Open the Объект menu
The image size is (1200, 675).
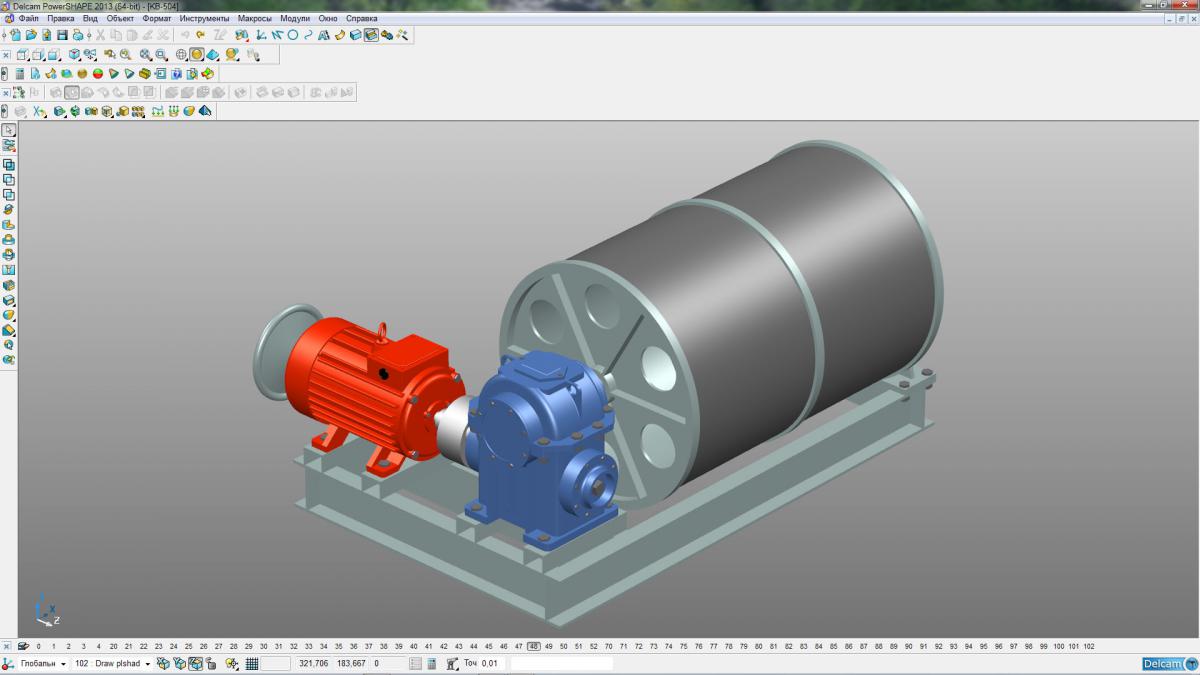(x=120, y=18)
